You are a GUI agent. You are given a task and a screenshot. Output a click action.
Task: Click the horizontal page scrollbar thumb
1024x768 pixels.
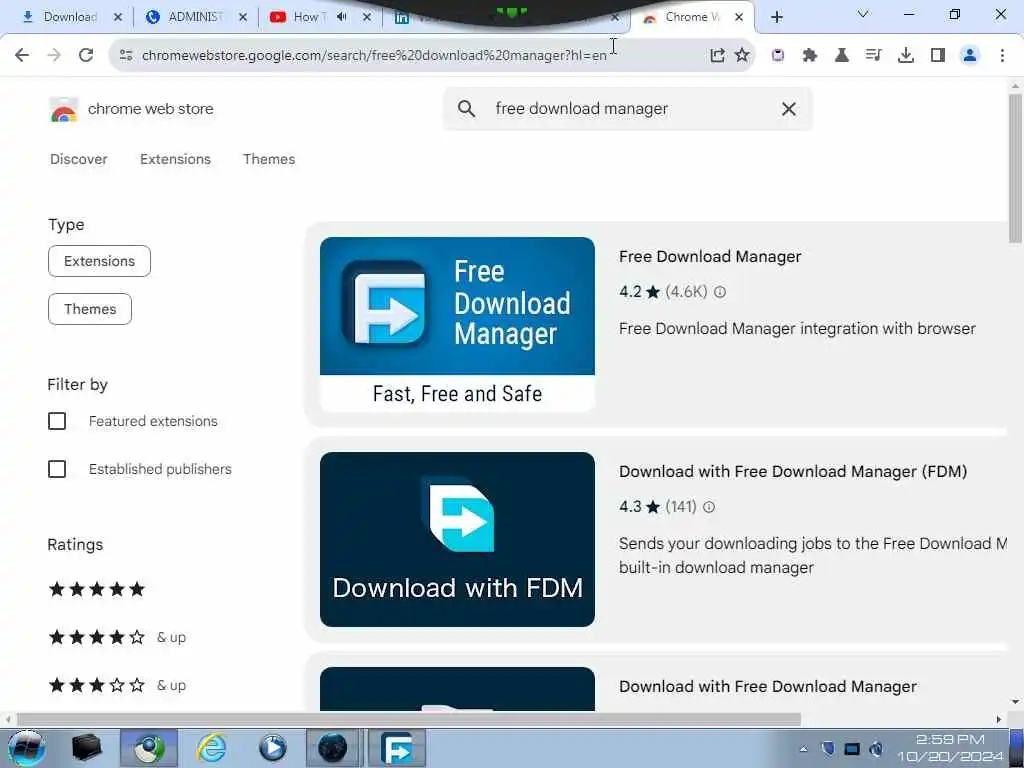coord(409,719)
